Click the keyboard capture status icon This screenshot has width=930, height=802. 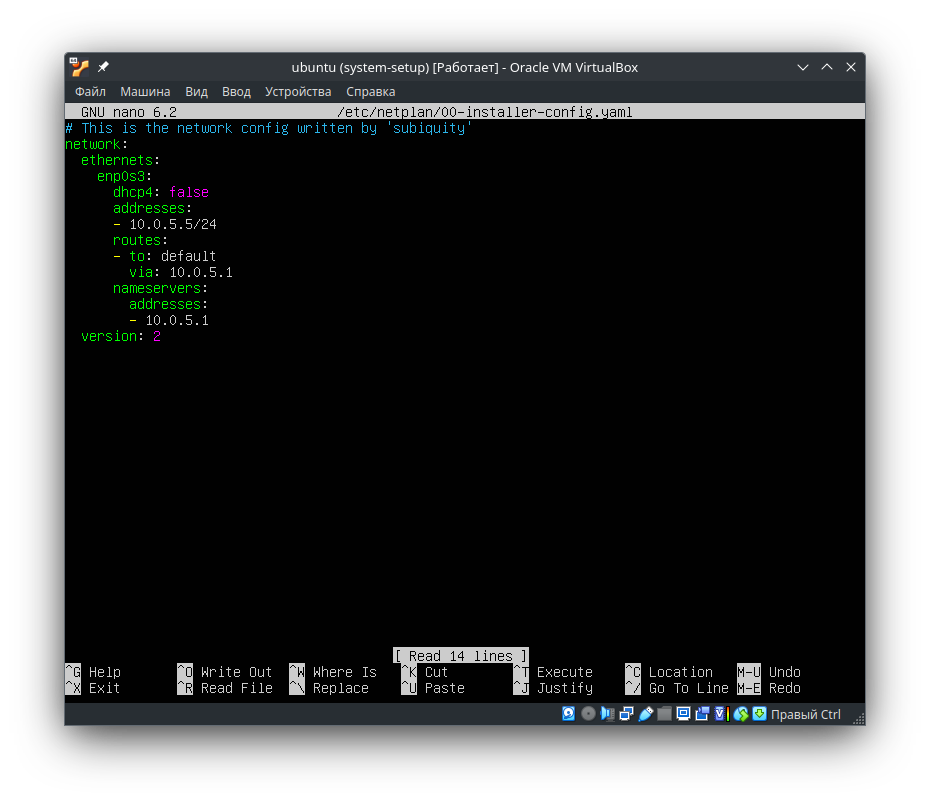pos(760,714)
